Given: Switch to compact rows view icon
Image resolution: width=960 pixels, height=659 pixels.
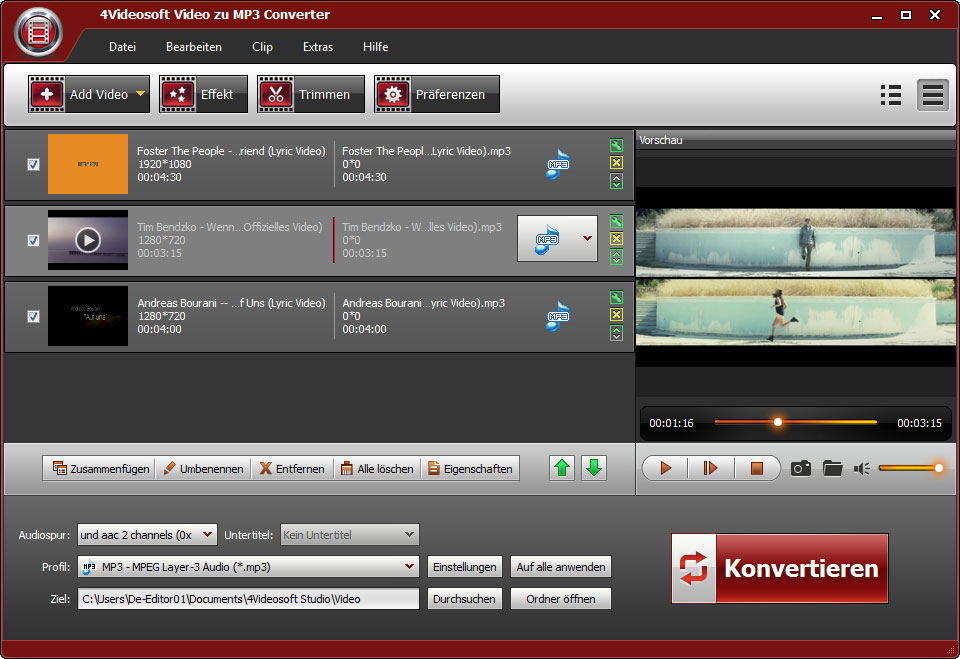Looking at the screenshot, I should 932,95.
